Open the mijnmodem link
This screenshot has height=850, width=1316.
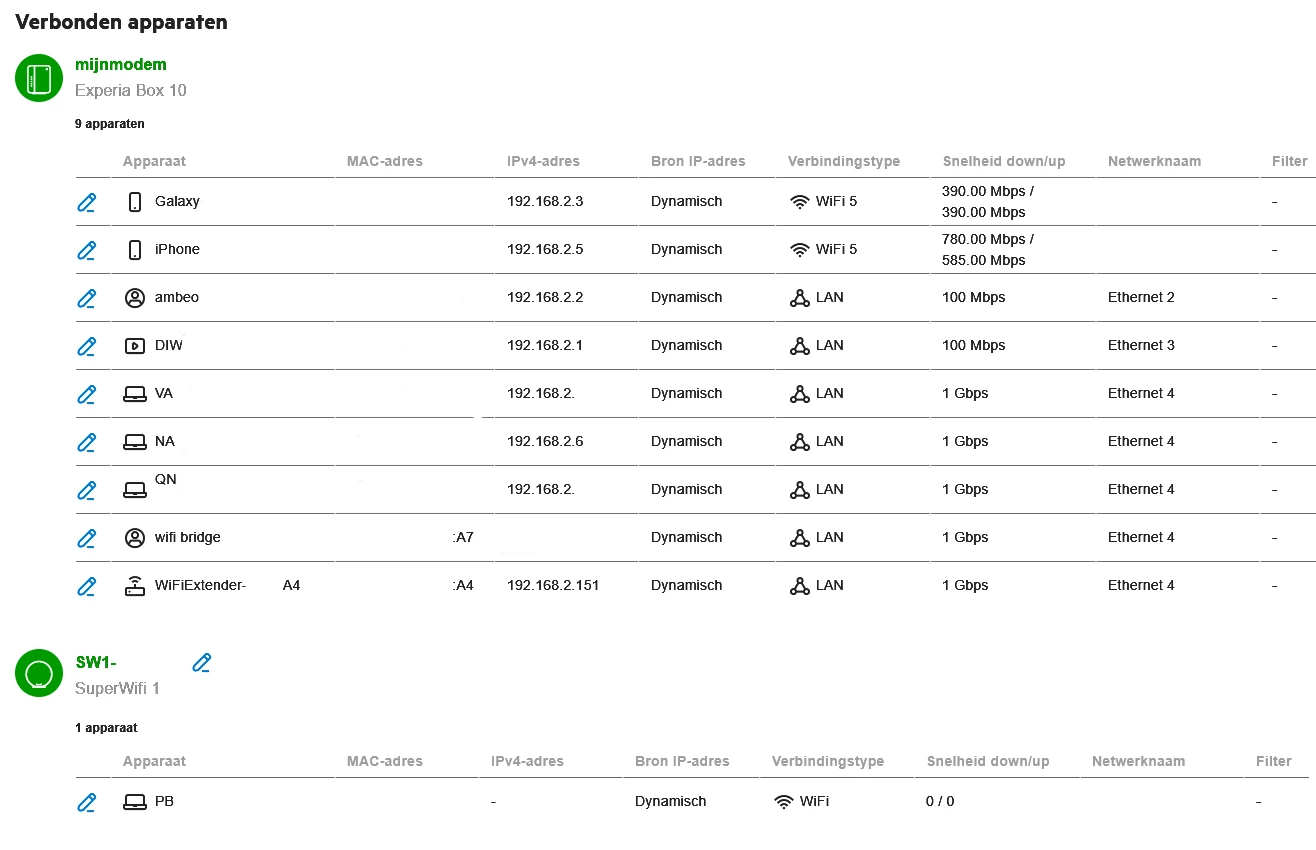(x=121, y=65)
